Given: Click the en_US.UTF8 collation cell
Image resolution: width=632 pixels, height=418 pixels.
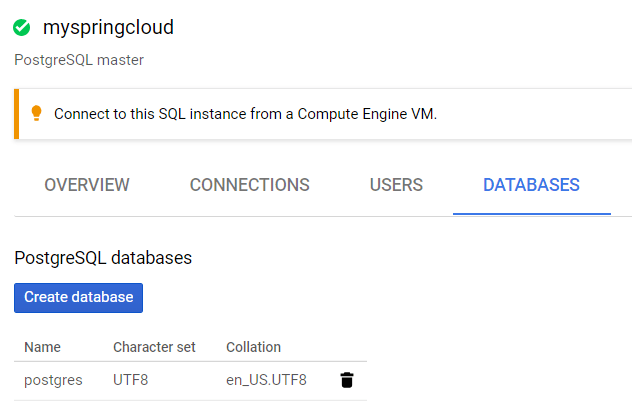Looking at the screenshot, I should pyautogui.click(x=266, y=380).
